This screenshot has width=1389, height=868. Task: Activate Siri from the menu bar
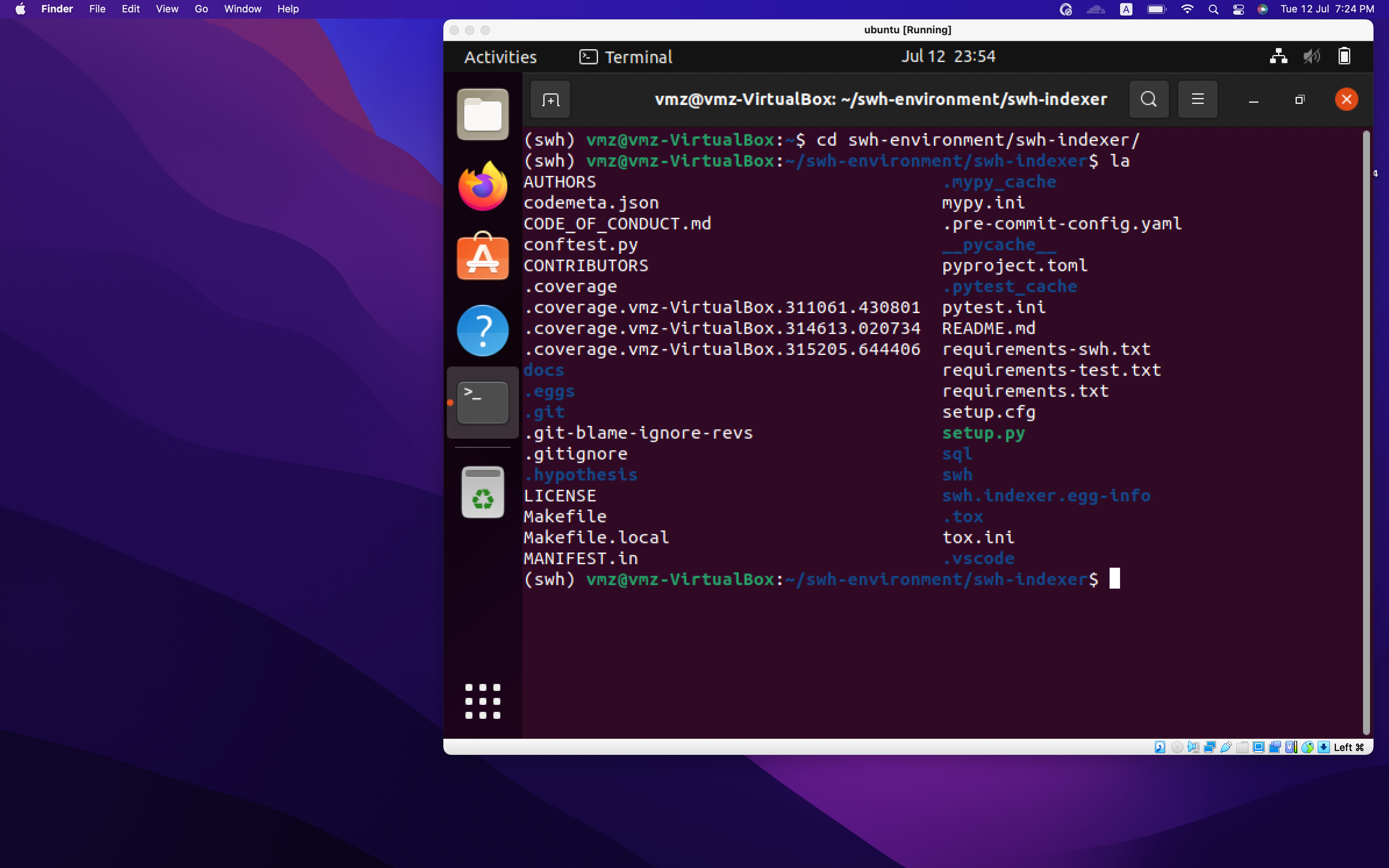[x=1262, y=9]
